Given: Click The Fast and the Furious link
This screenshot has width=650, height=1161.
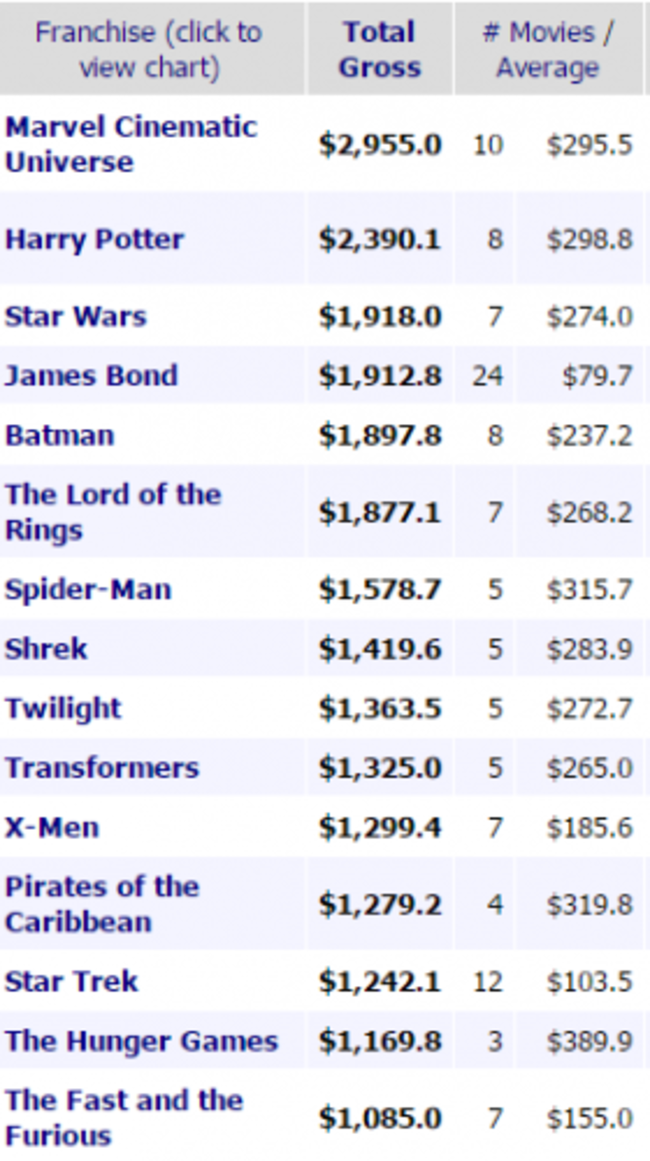Looking at the screenshot, I should click(x=123, y=1118).
